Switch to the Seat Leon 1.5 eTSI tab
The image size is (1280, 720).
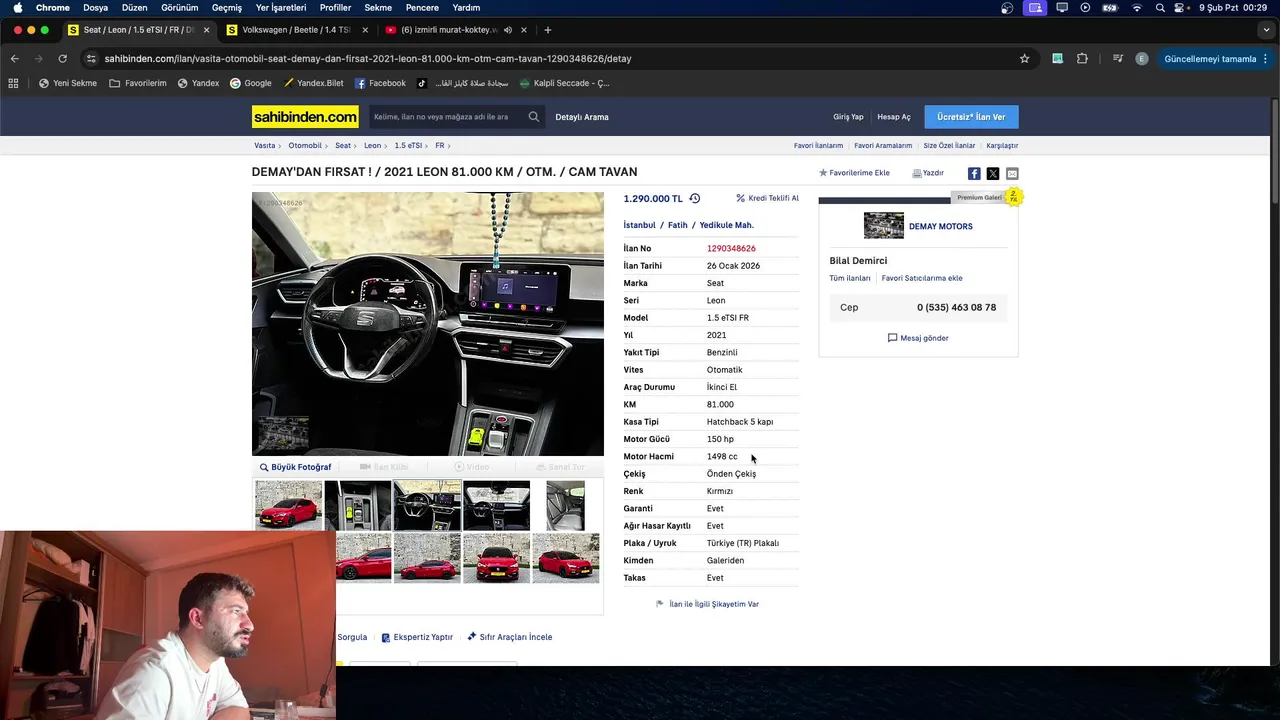pyautogui.click(x=138, y=30)
